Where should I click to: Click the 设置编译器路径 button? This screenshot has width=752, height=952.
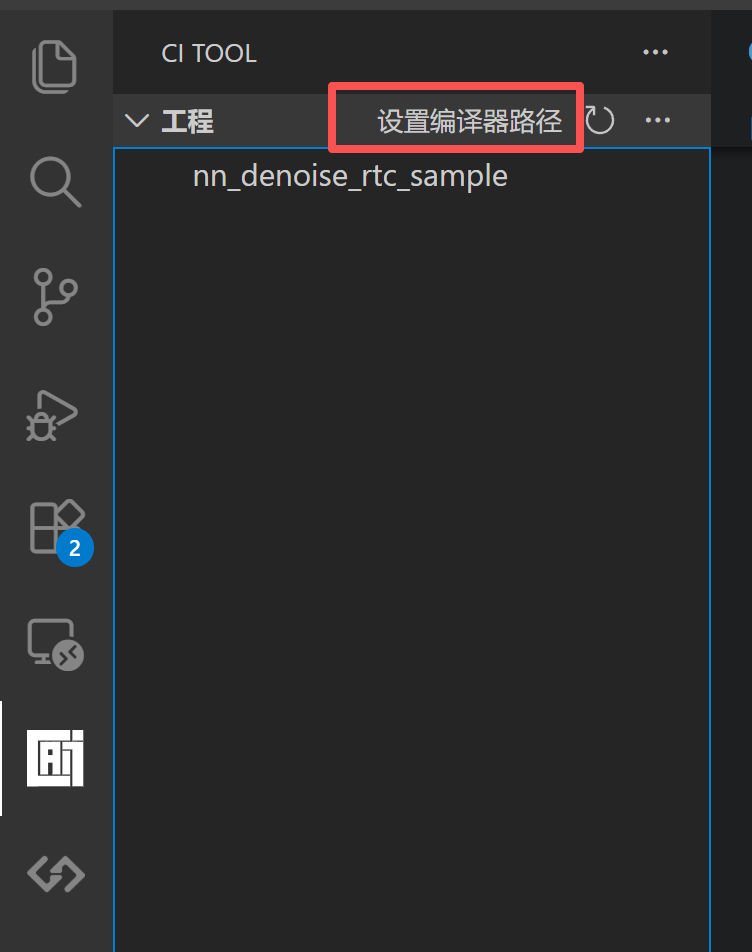click(x=470, y=121)
